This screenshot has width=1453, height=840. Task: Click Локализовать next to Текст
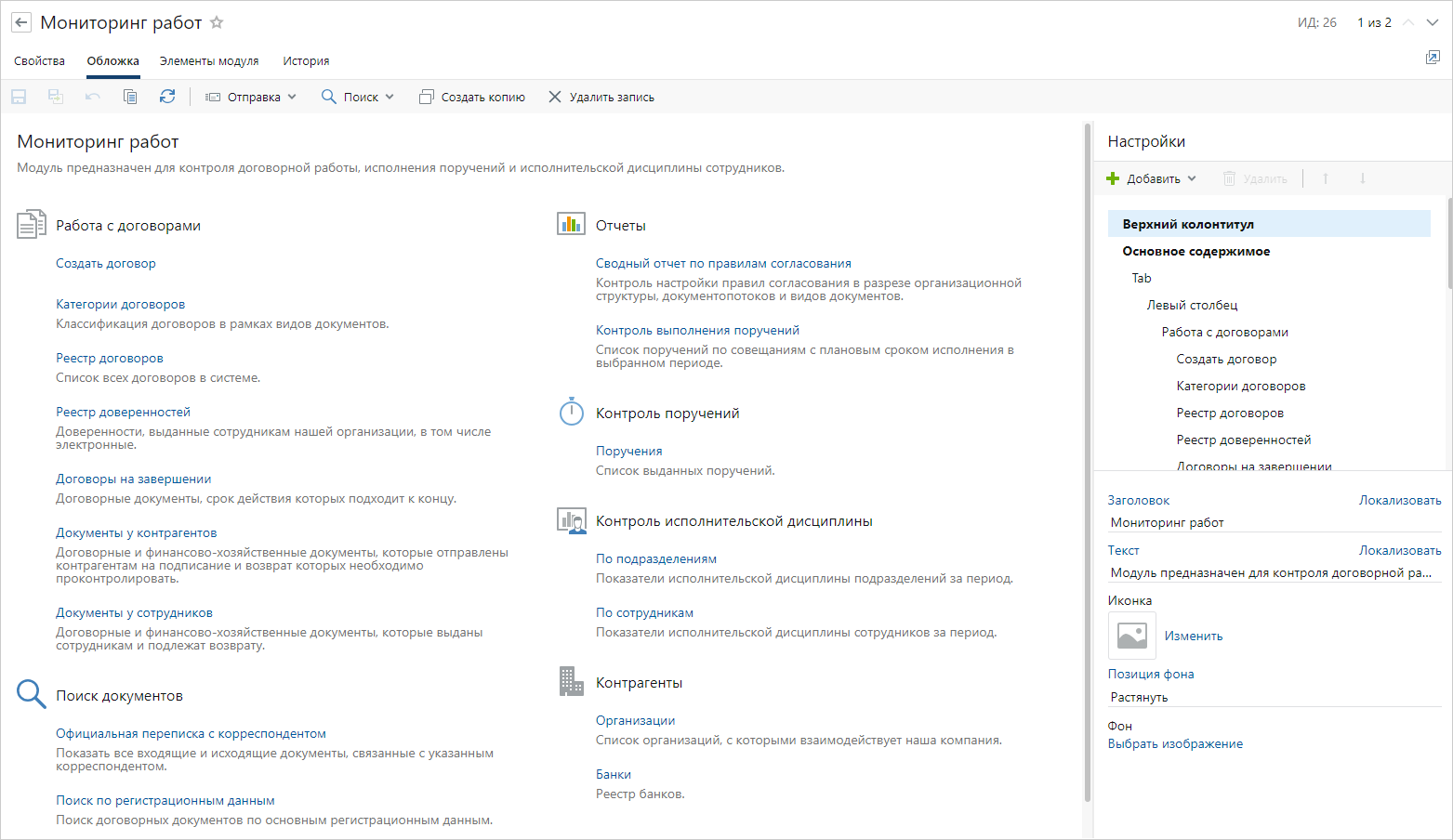[1400, 550]
